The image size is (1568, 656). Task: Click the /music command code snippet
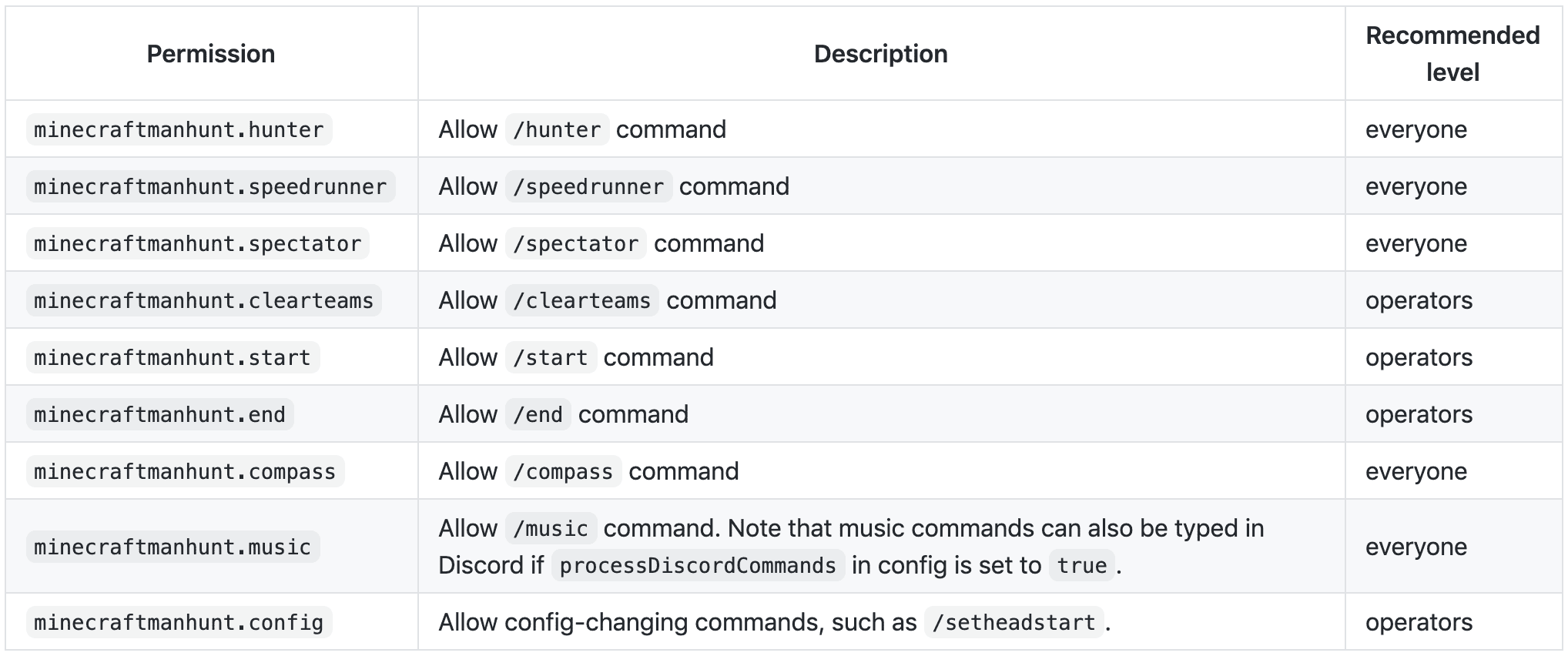[551, 528]
